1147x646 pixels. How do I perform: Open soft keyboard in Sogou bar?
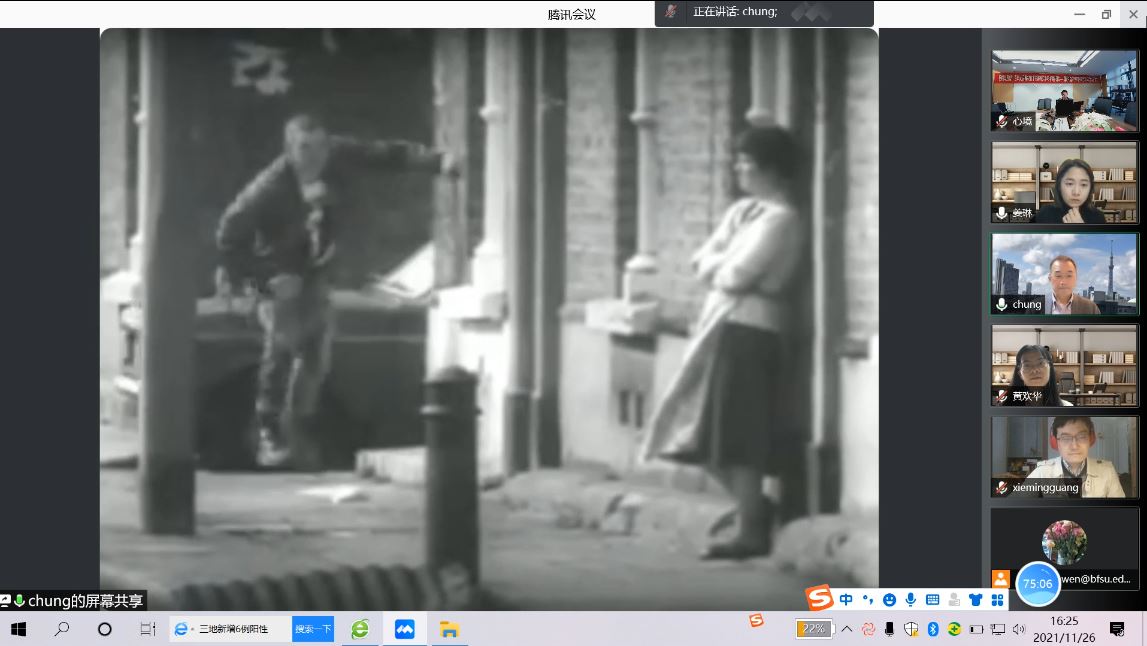click(x=933, y=600)
